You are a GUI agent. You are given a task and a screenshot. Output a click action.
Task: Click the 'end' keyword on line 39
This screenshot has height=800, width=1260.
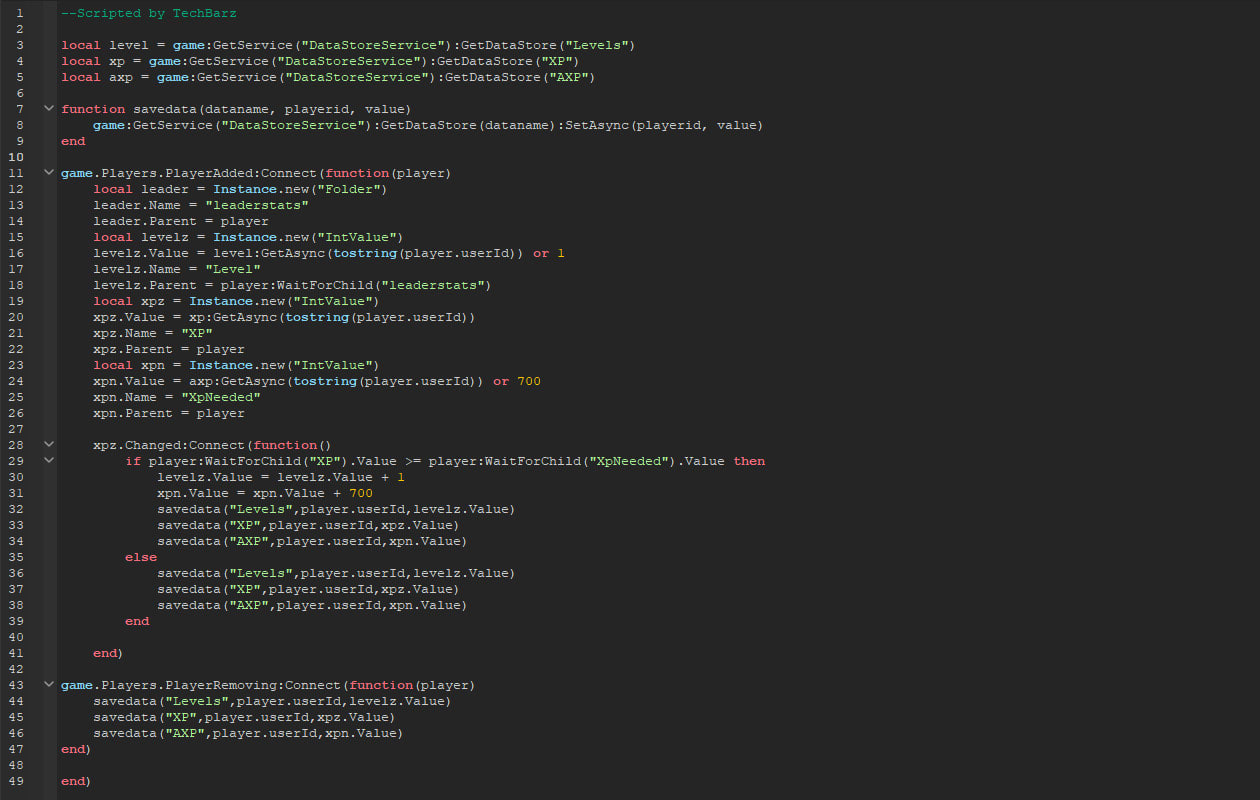pyautogui.click(x=137, y=622)
